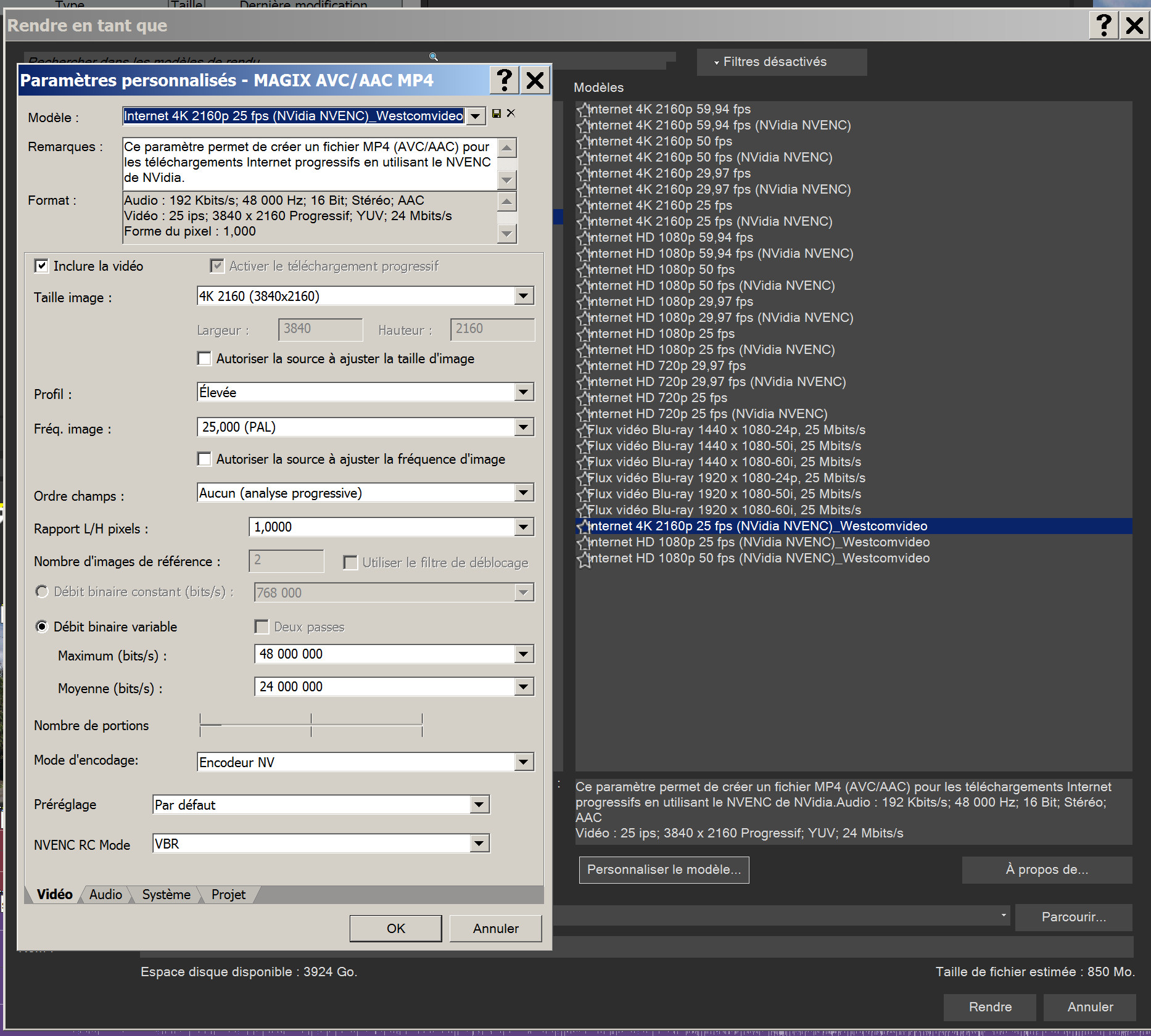
Task: Switch to the Audio tab
Action: [x=105, y=895]
